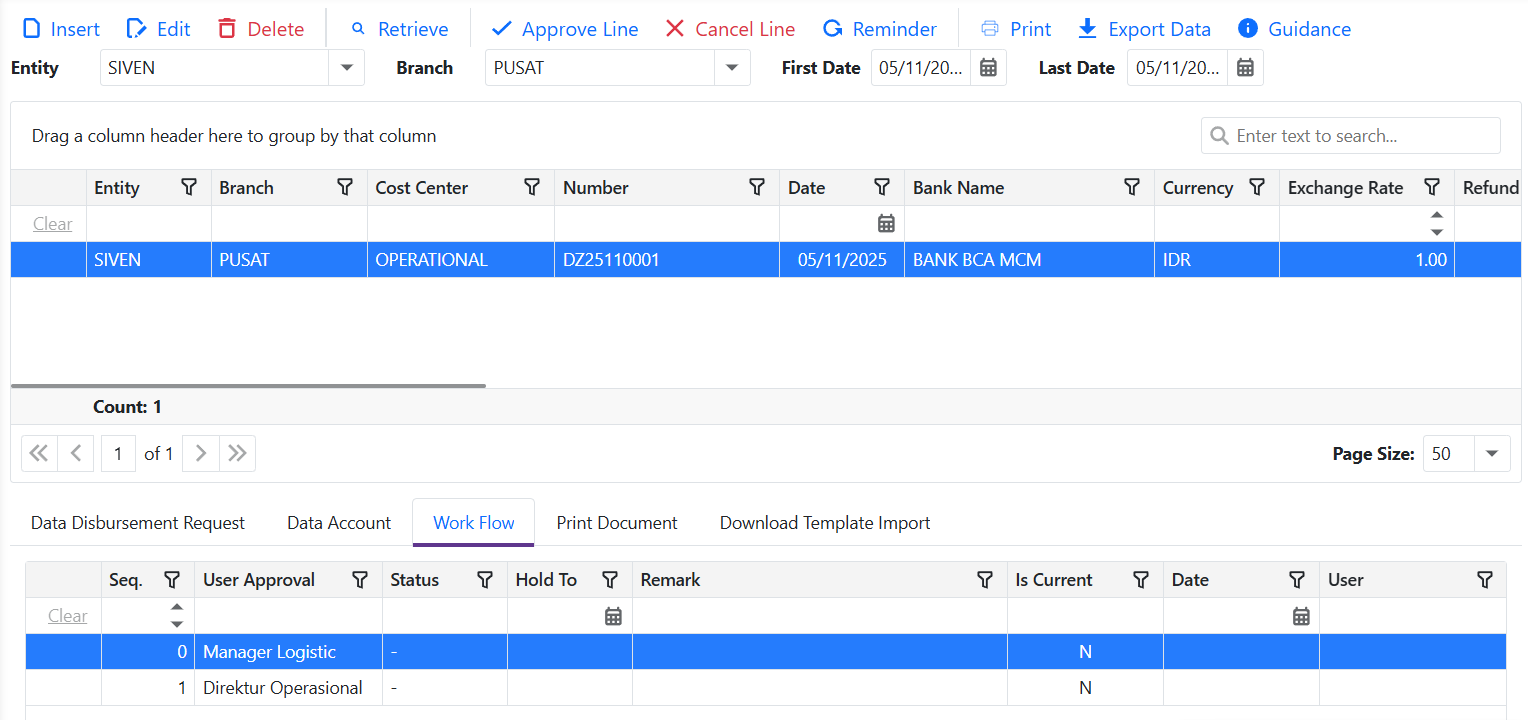Open the Status column filter icon
1528x720 pixels.
(x=485, y=579)
